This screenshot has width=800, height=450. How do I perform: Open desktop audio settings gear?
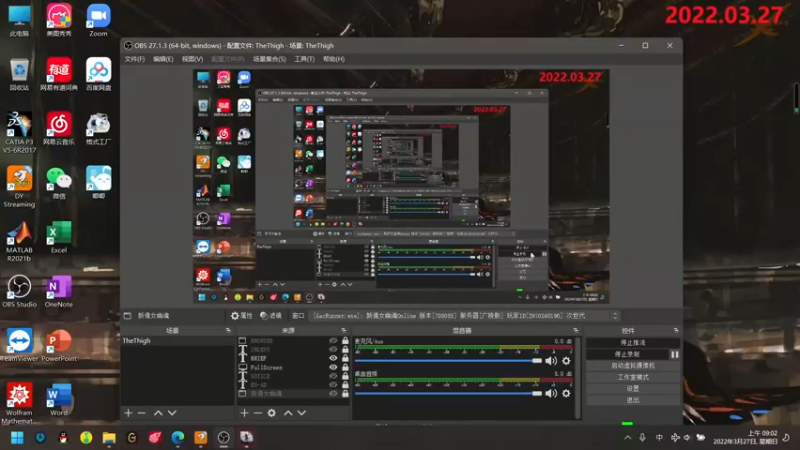tap(566, 393)
